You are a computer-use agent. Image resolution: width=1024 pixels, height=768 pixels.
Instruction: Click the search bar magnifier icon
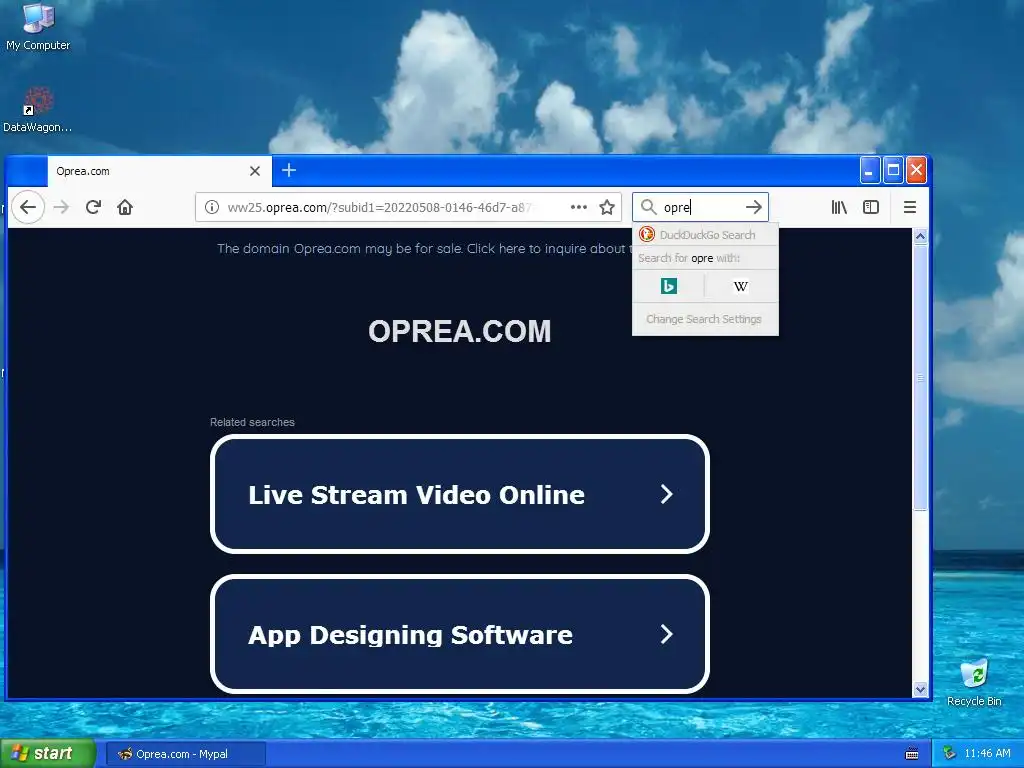point(648,207)
